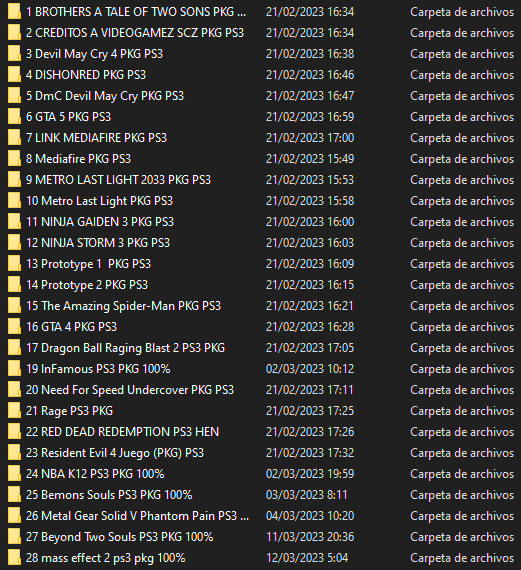
Task: Click '15 The Amazing Spider-Man PKG PS3' name
Action: pyautogui.click(x=123, y=306)
